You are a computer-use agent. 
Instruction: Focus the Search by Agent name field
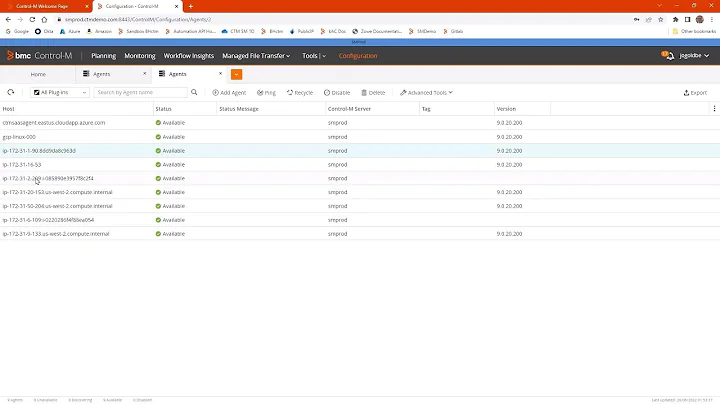coord(141,92)
